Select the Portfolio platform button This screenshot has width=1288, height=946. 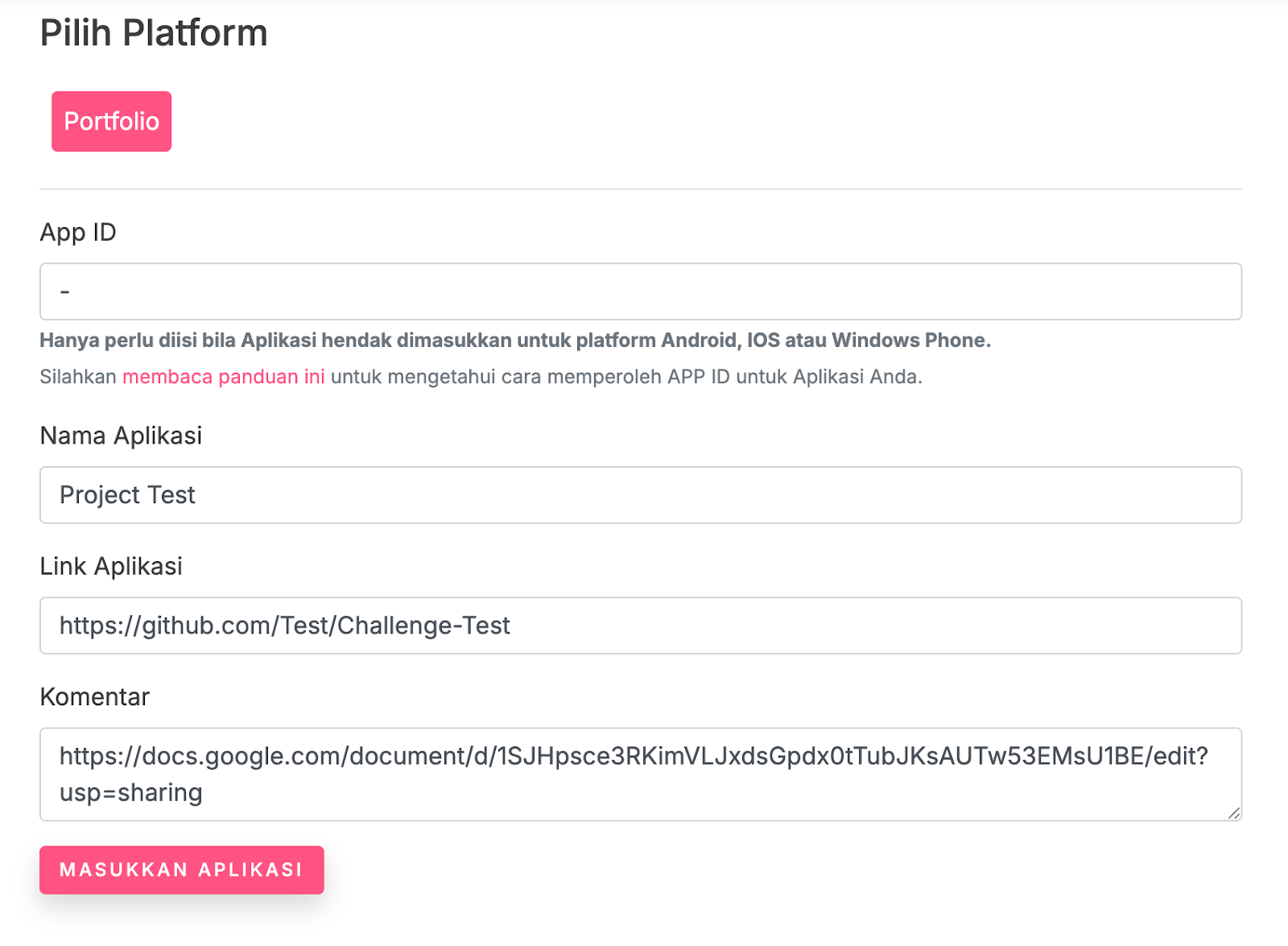pos(112,122)
